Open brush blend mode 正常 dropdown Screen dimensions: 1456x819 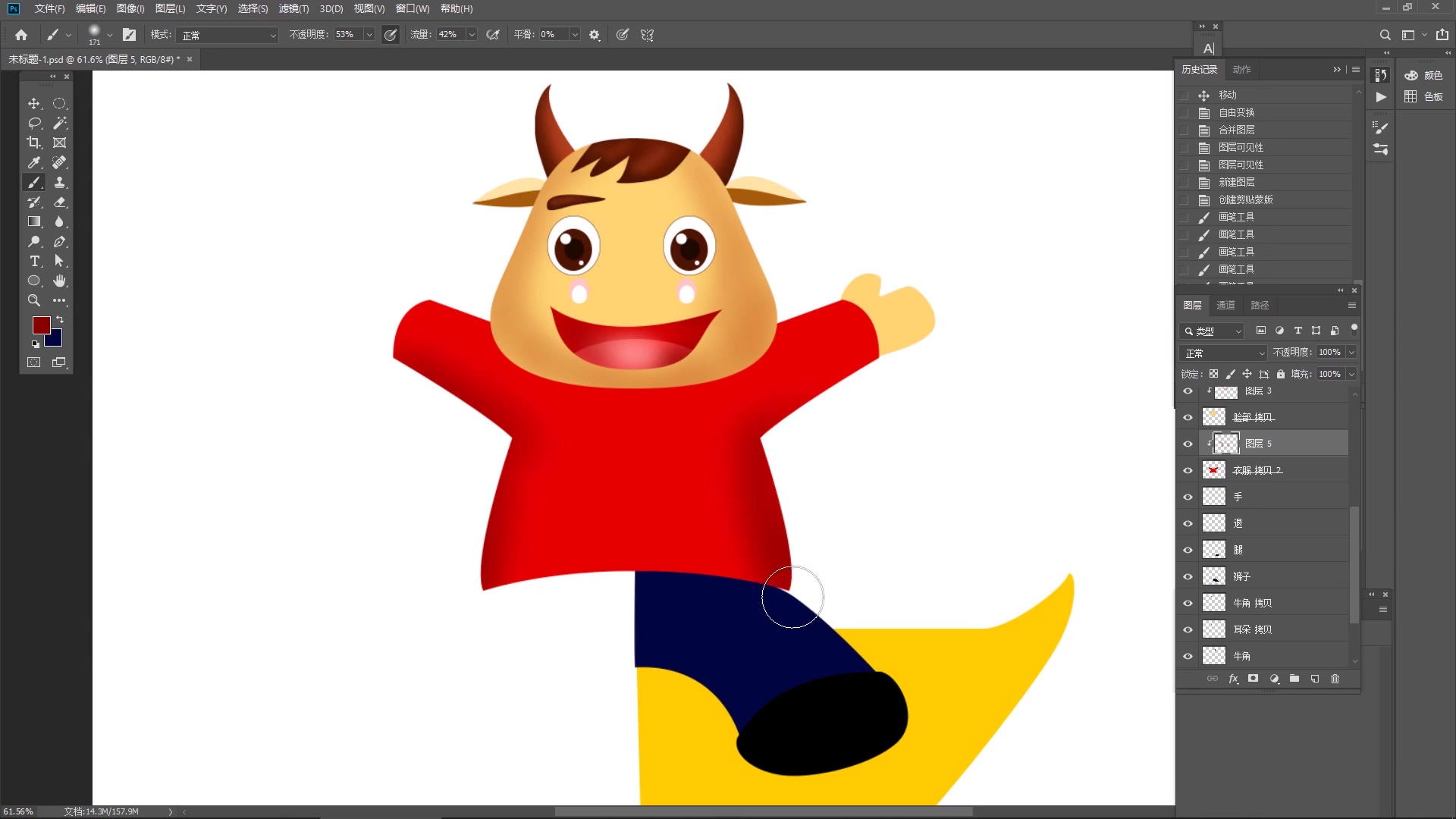point(228,35)
